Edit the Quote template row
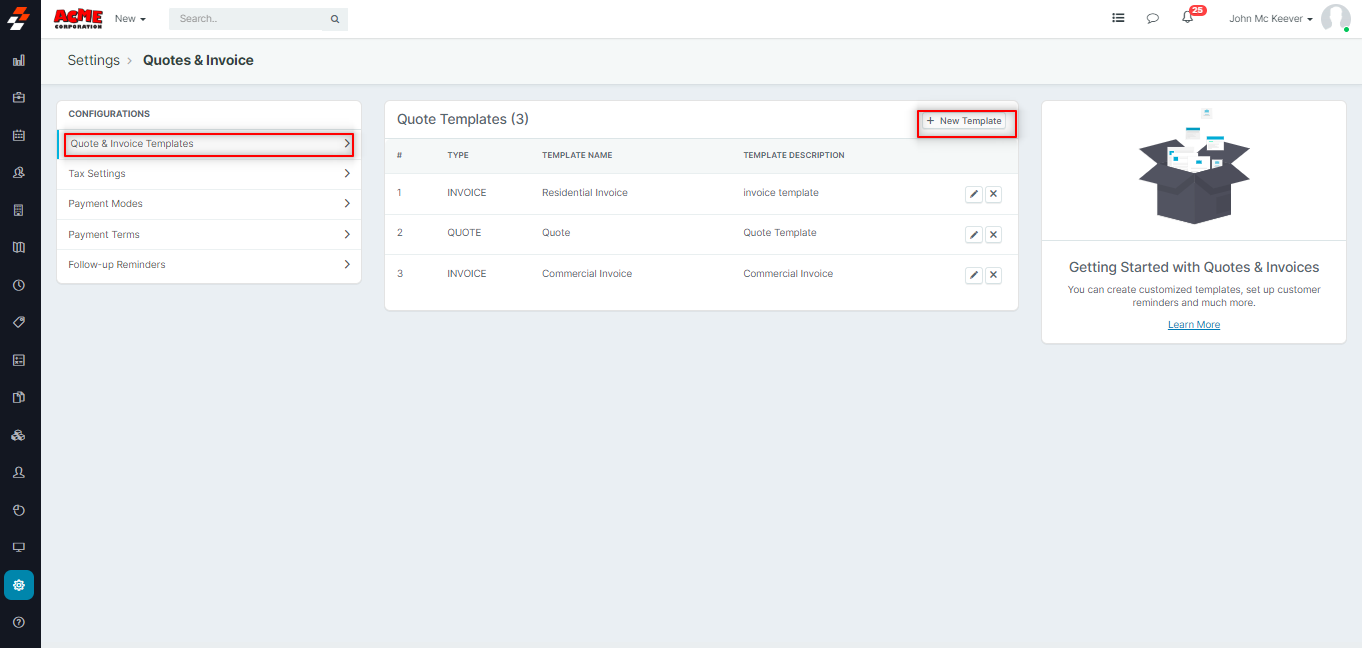 point(974,234)
